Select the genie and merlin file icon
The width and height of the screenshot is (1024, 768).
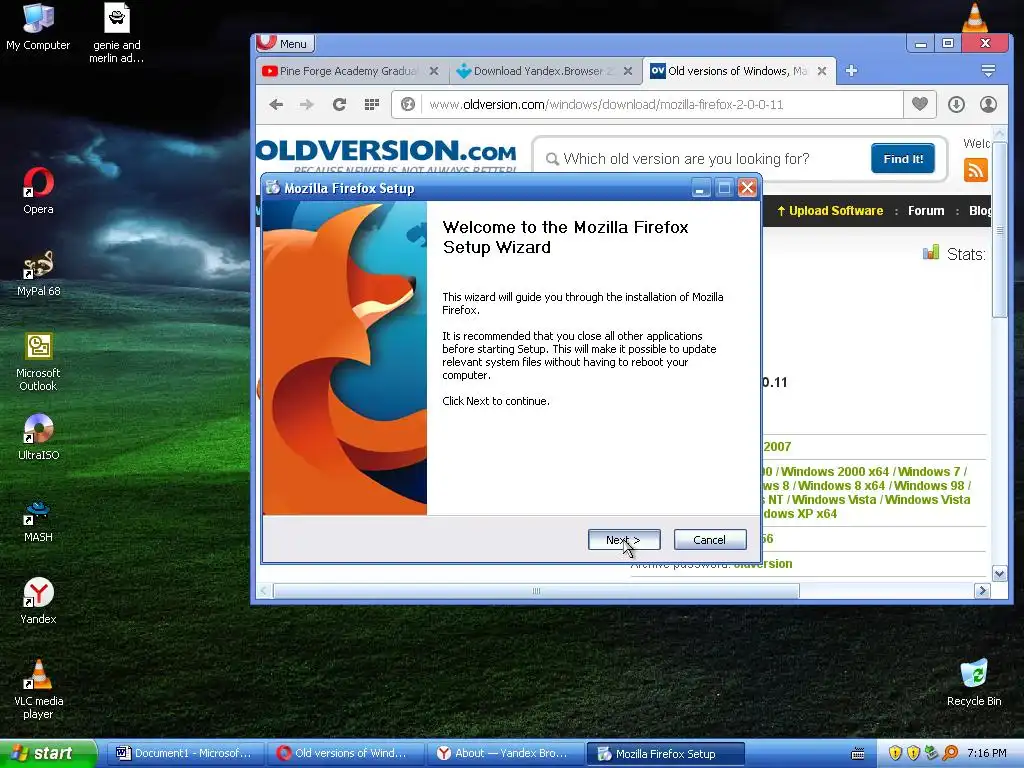coord(116,33)
